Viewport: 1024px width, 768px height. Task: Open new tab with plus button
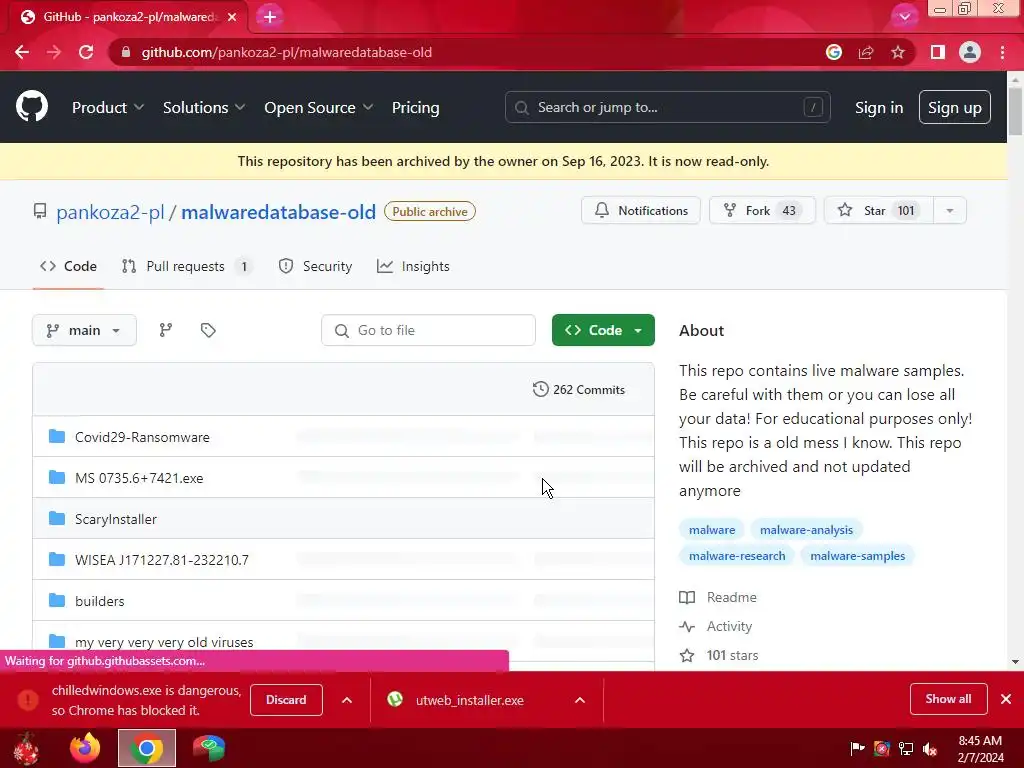[x=270, y=17]
